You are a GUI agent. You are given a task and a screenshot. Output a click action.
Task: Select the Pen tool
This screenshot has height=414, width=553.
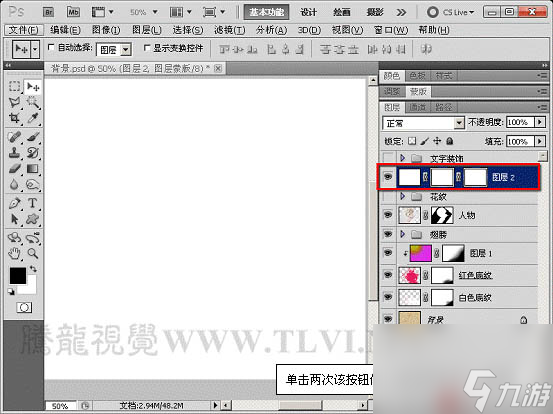point(14,203)
